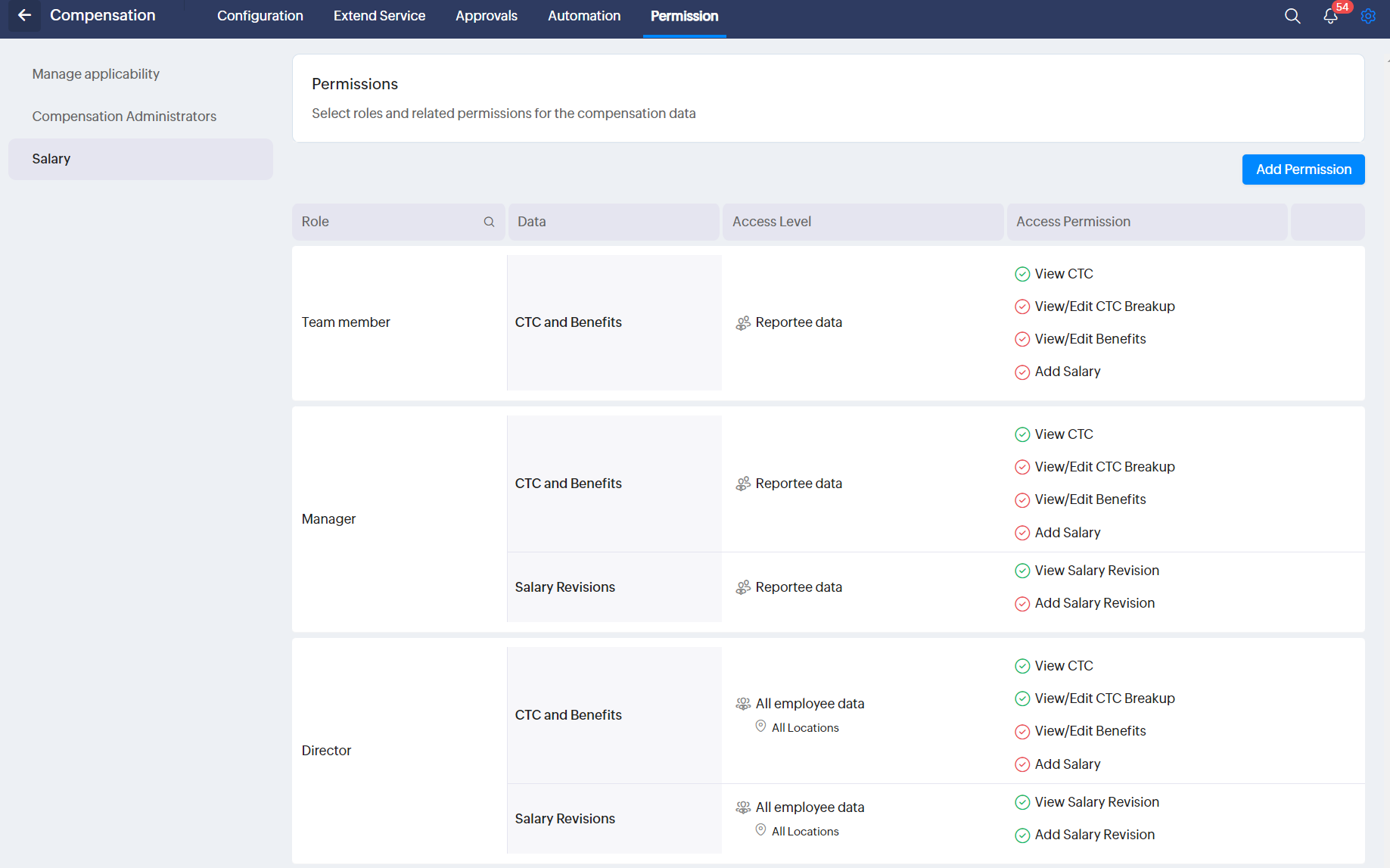This screenshot has width=1390, height=868.
Task: Click the back arrow beside Compensation
Action: (x=24, y=15)
